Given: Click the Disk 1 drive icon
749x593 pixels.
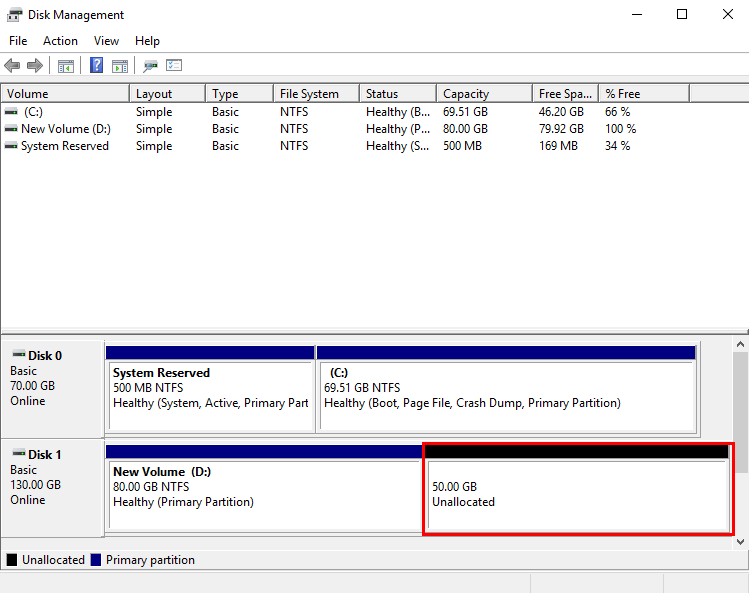Looking at the screenshot, I should [19, 453].
